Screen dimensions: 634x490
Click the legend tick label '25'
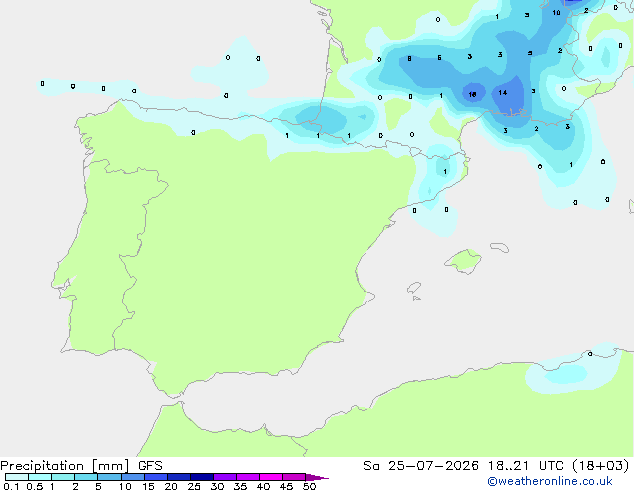(x=194, y=486)
